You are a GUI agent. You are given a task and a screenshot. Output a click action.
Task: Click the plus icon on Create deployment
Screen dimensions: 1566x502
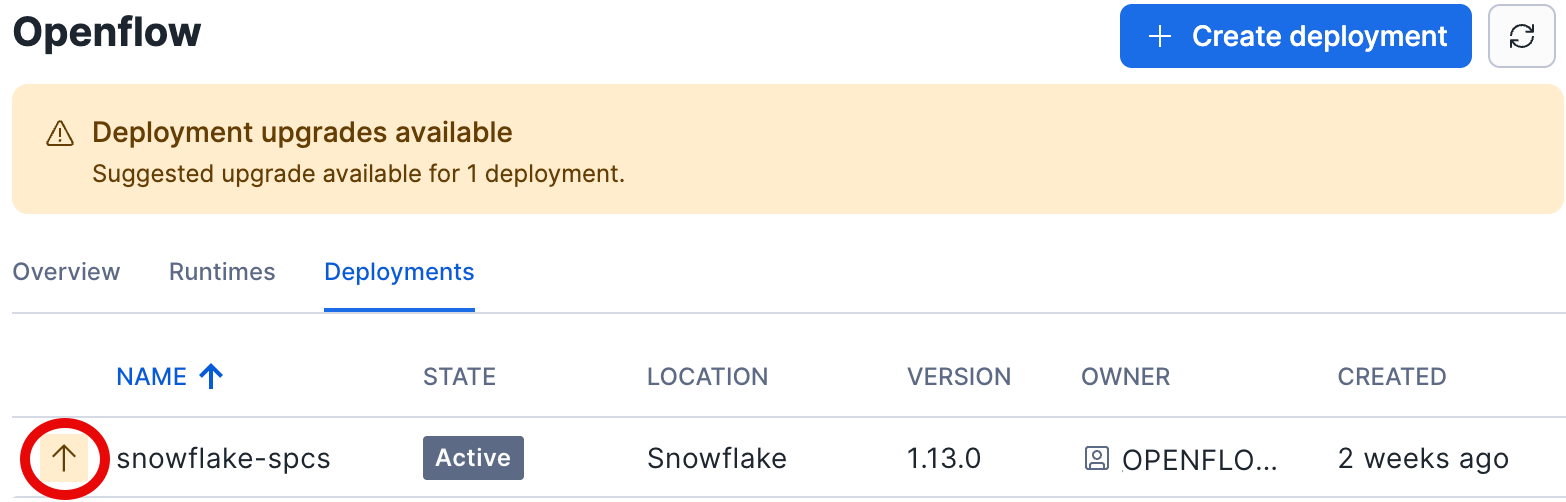coord(1160,37)
